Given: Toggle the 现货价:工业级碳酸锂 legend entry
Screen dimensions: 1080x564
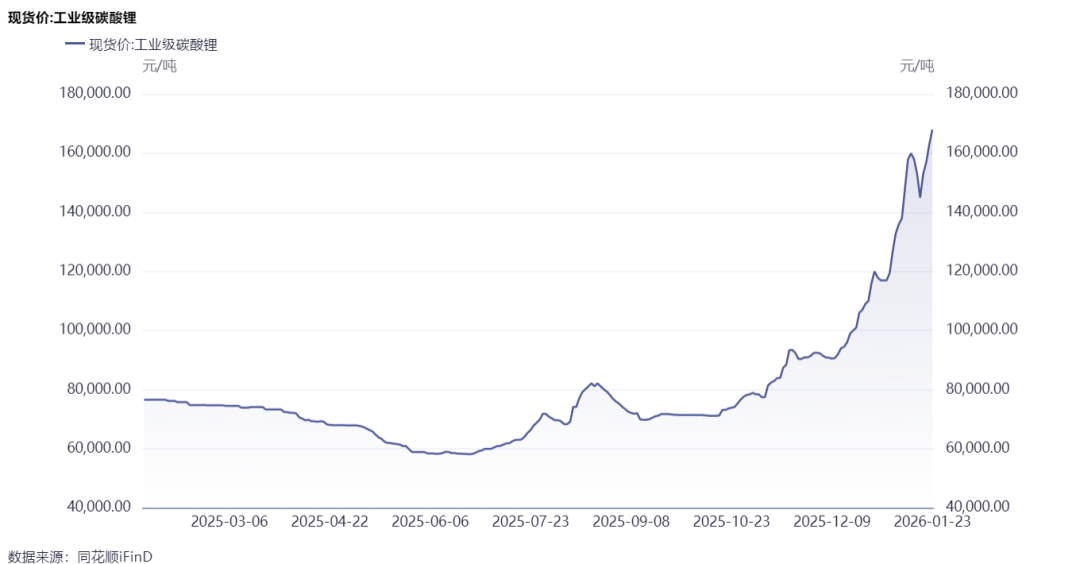Looking at the screenshot, I should 141,45.
